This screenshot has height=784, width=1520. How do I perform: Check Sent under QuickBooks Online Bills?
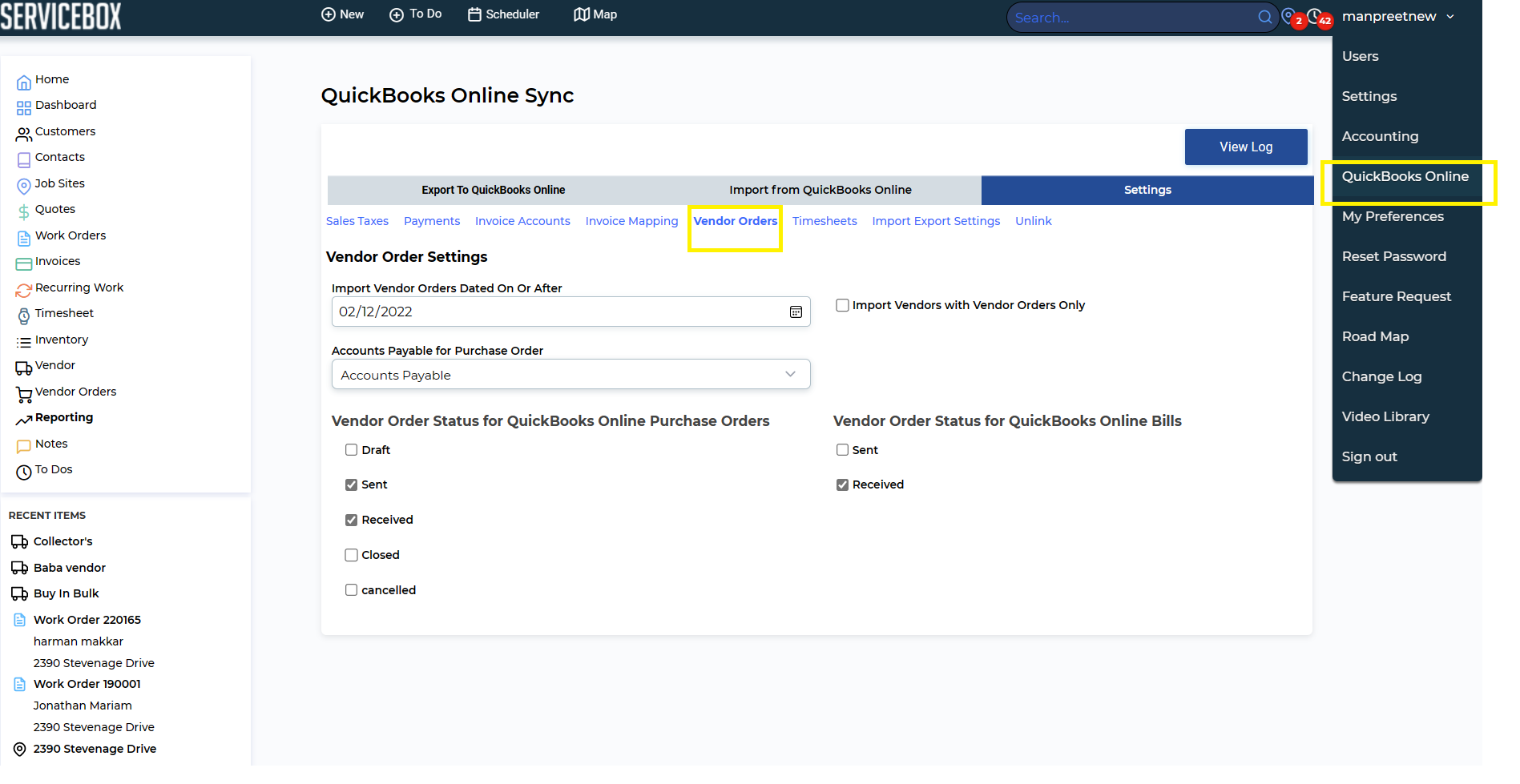(842, 450)
